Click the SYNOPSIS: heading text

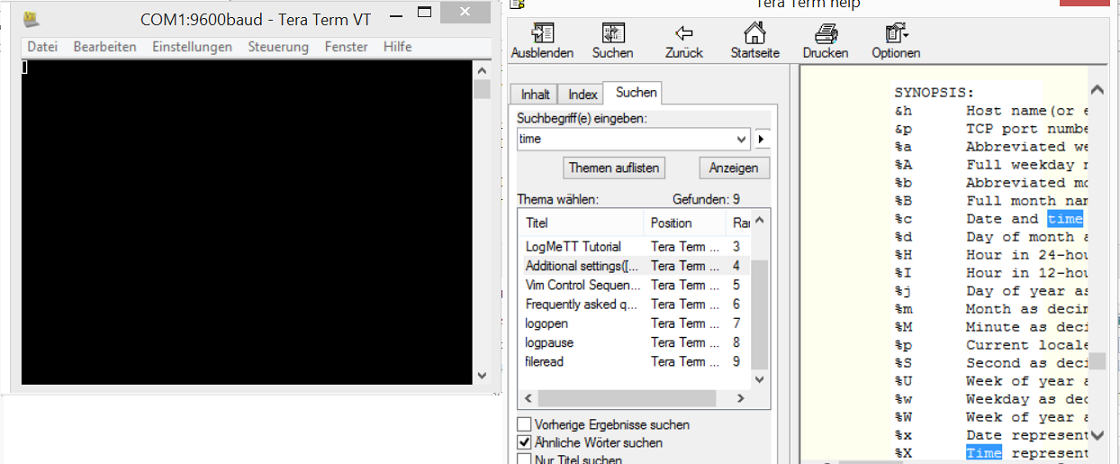click(934, 93)
